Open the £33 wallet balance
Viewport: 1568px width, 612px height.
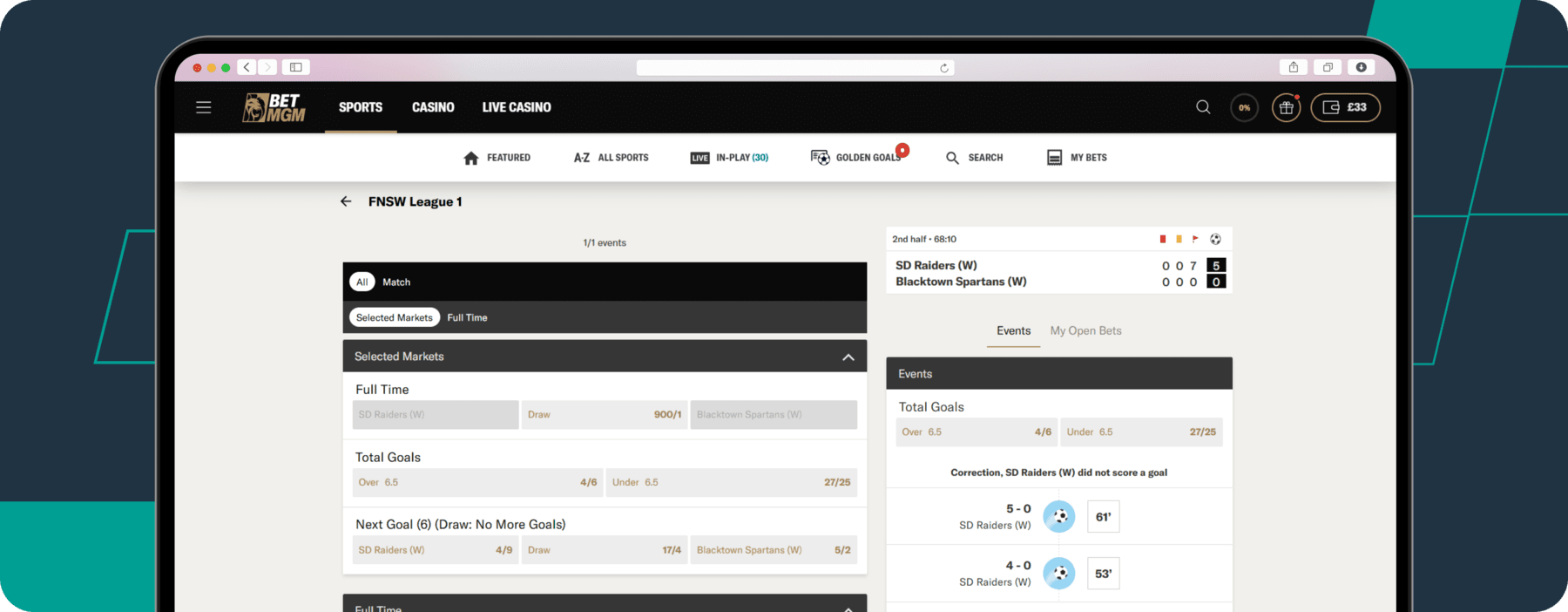point(1345,107)
